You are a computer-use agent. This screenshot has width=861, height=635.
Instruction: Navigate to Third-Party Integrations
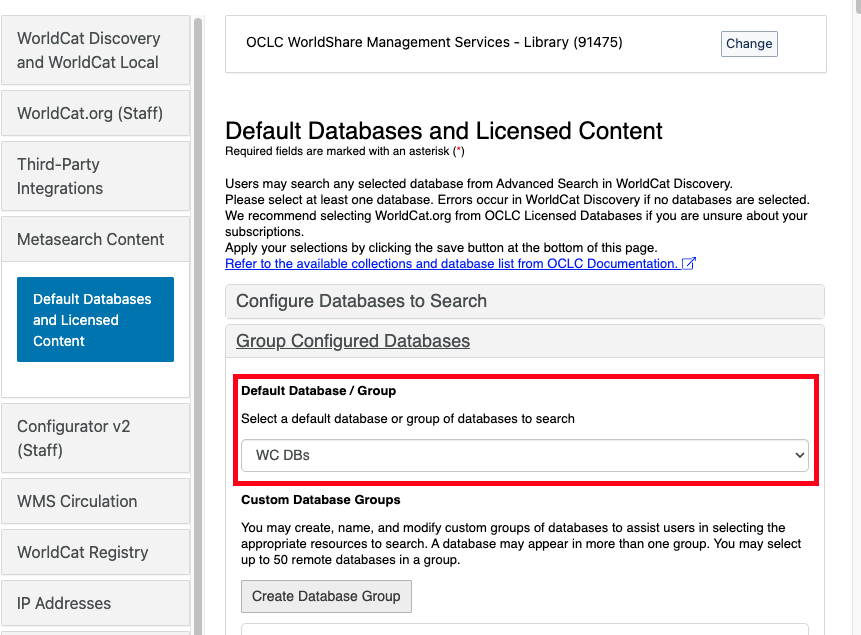(95, 176)
